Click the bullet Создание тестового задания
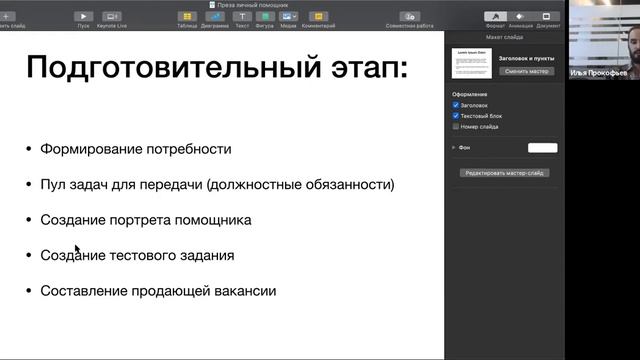Viewport: 640px width, 360px height. (137, 256)
